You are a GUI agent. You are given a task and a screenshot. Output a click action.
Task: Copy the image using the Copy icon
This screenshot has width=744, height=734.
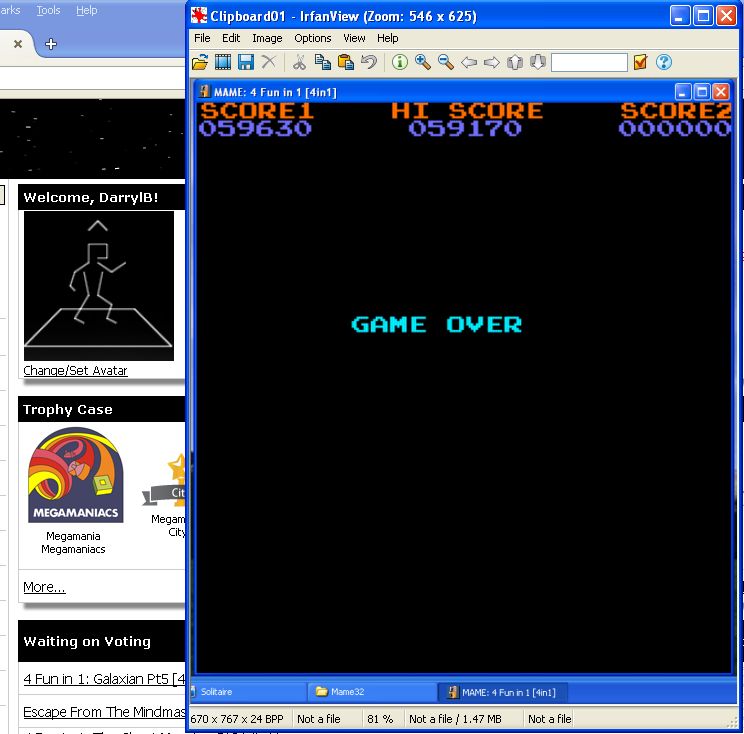(x=322, y=62)
